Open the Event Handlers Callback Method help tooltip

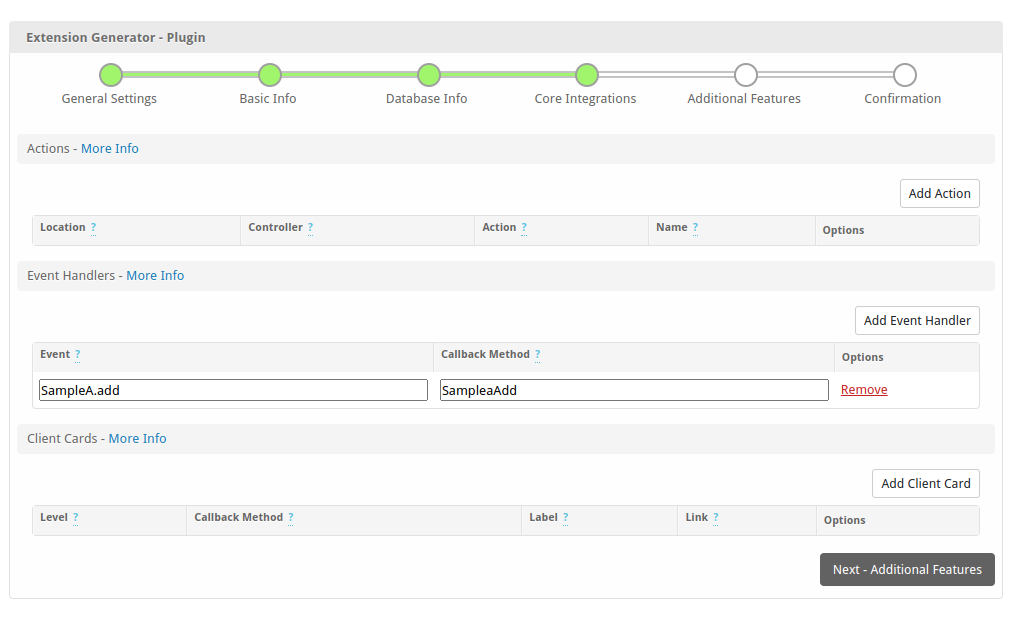click(537, 355)
